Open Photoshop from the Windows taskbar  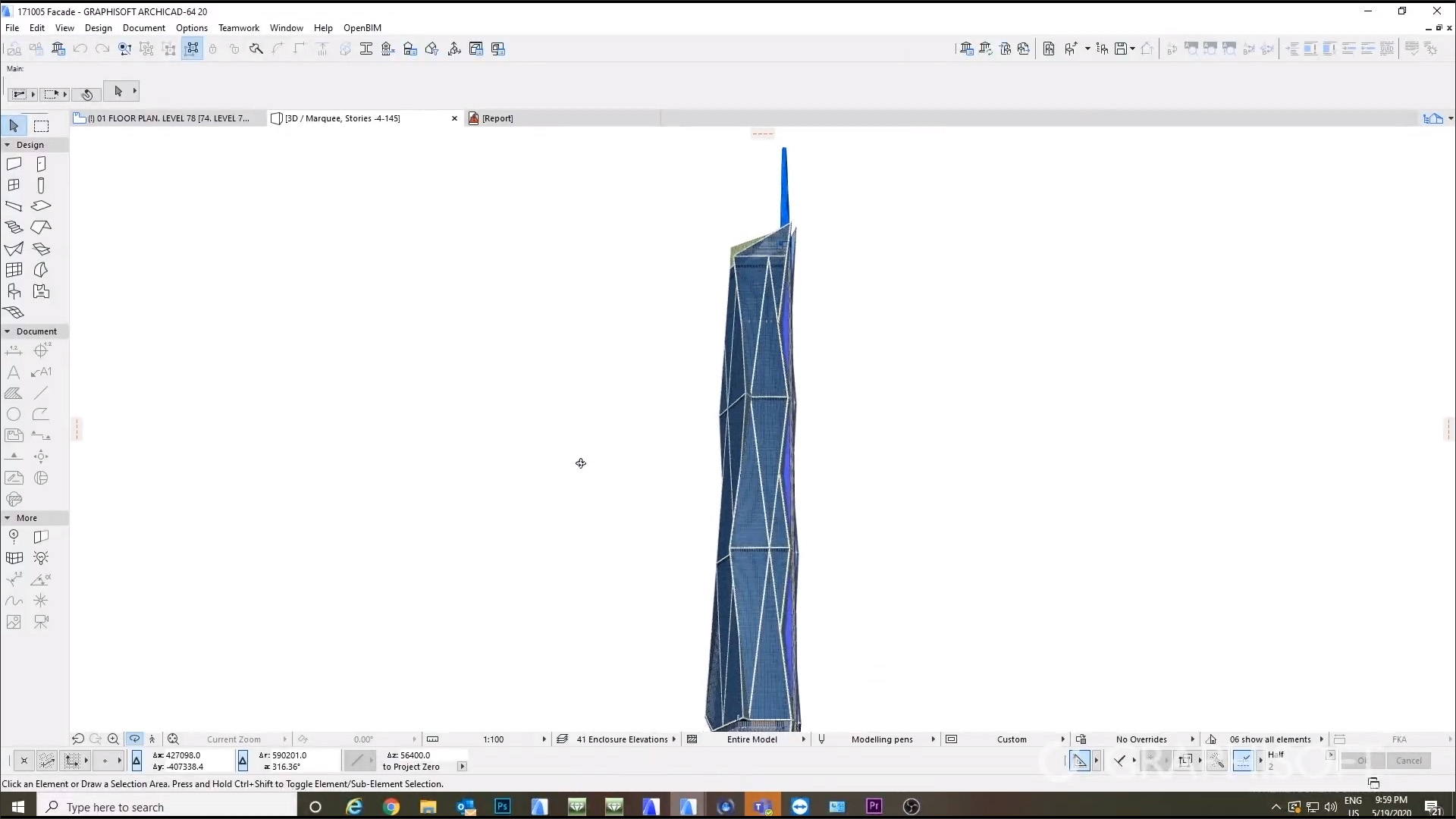point(502,806)
